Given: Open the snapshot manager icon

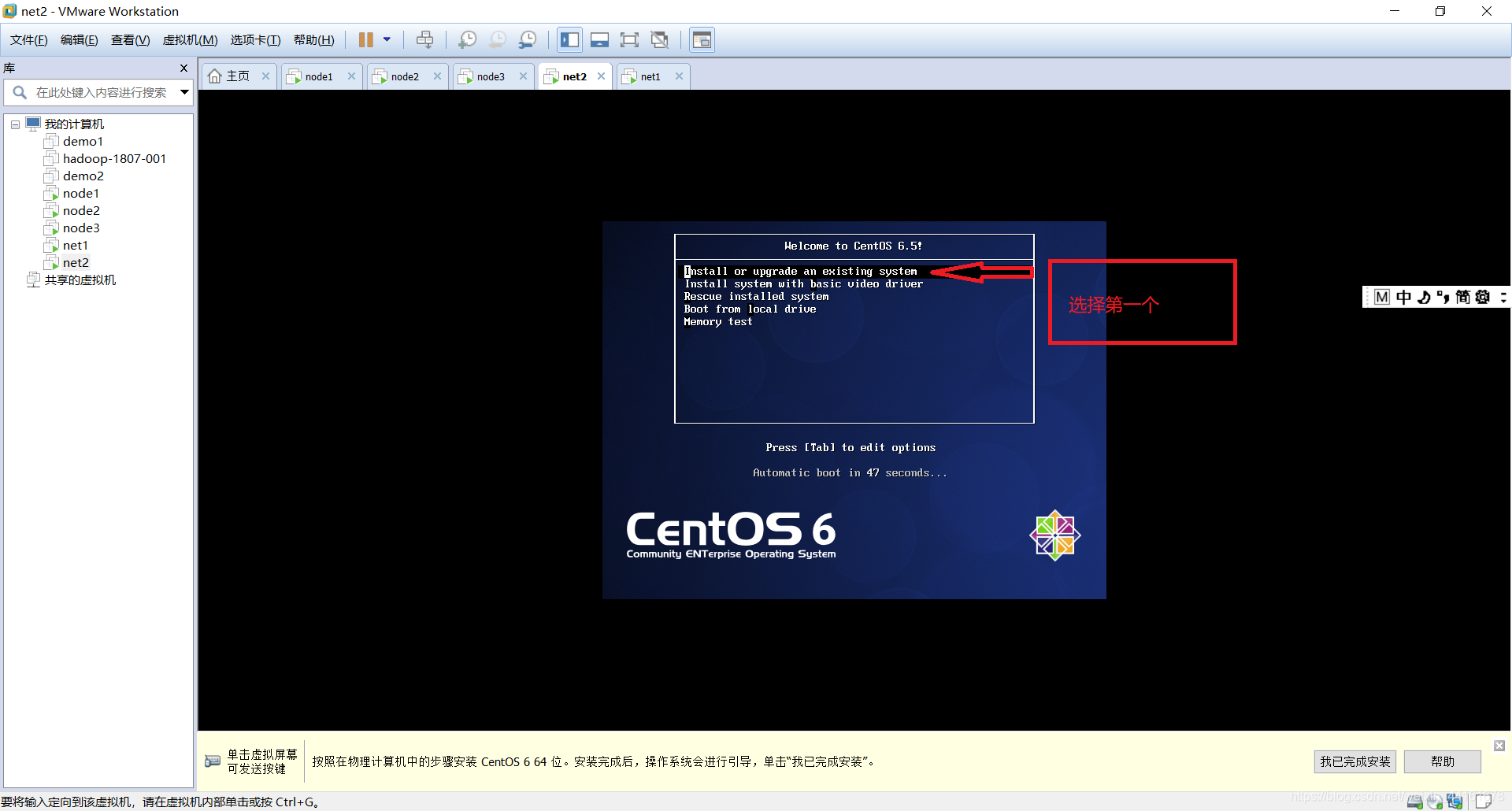Looking at the screenshot, I should click(x=528, y=39).
